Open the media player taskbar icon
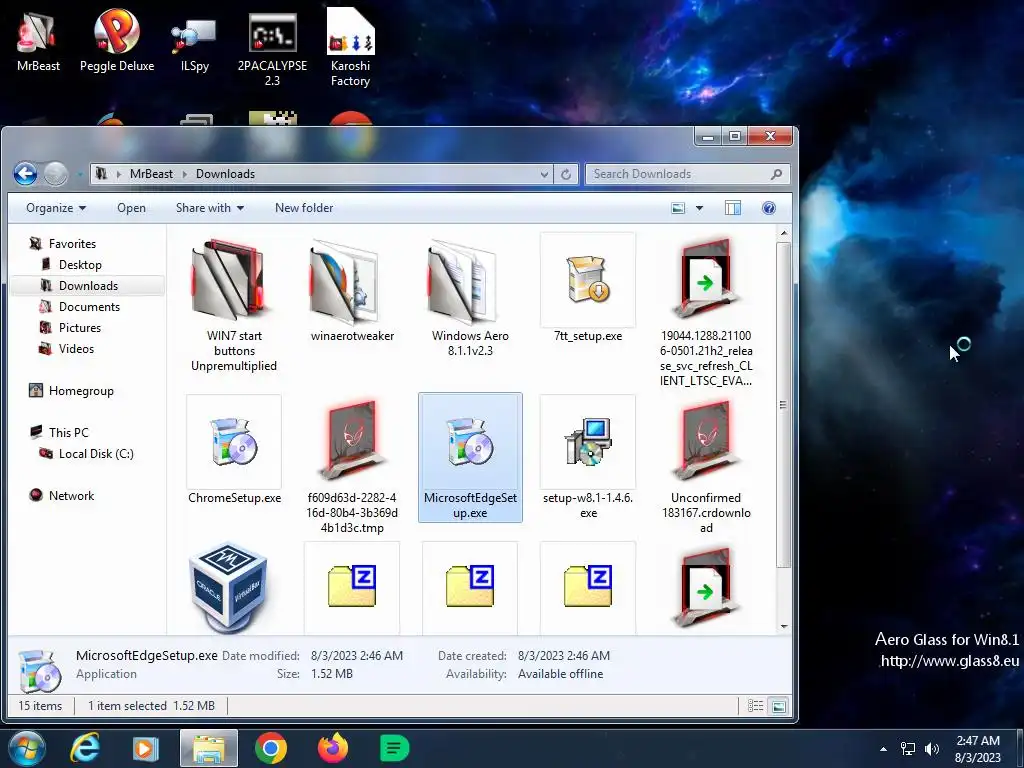This screenshot has height=768, width=1024. [146, 748]
